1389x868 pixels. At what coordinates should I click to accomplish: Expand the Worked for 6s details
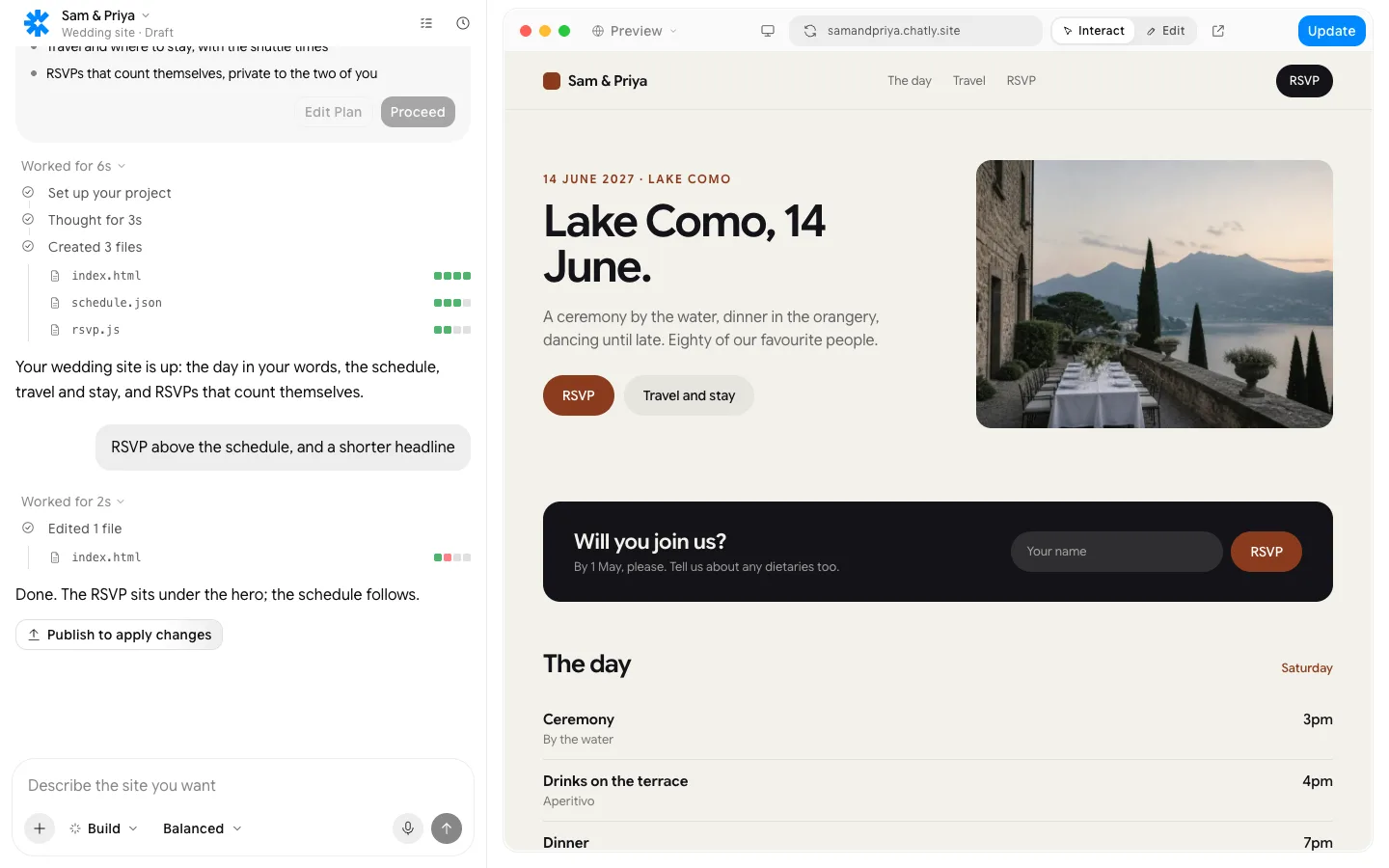coord(73,166)
